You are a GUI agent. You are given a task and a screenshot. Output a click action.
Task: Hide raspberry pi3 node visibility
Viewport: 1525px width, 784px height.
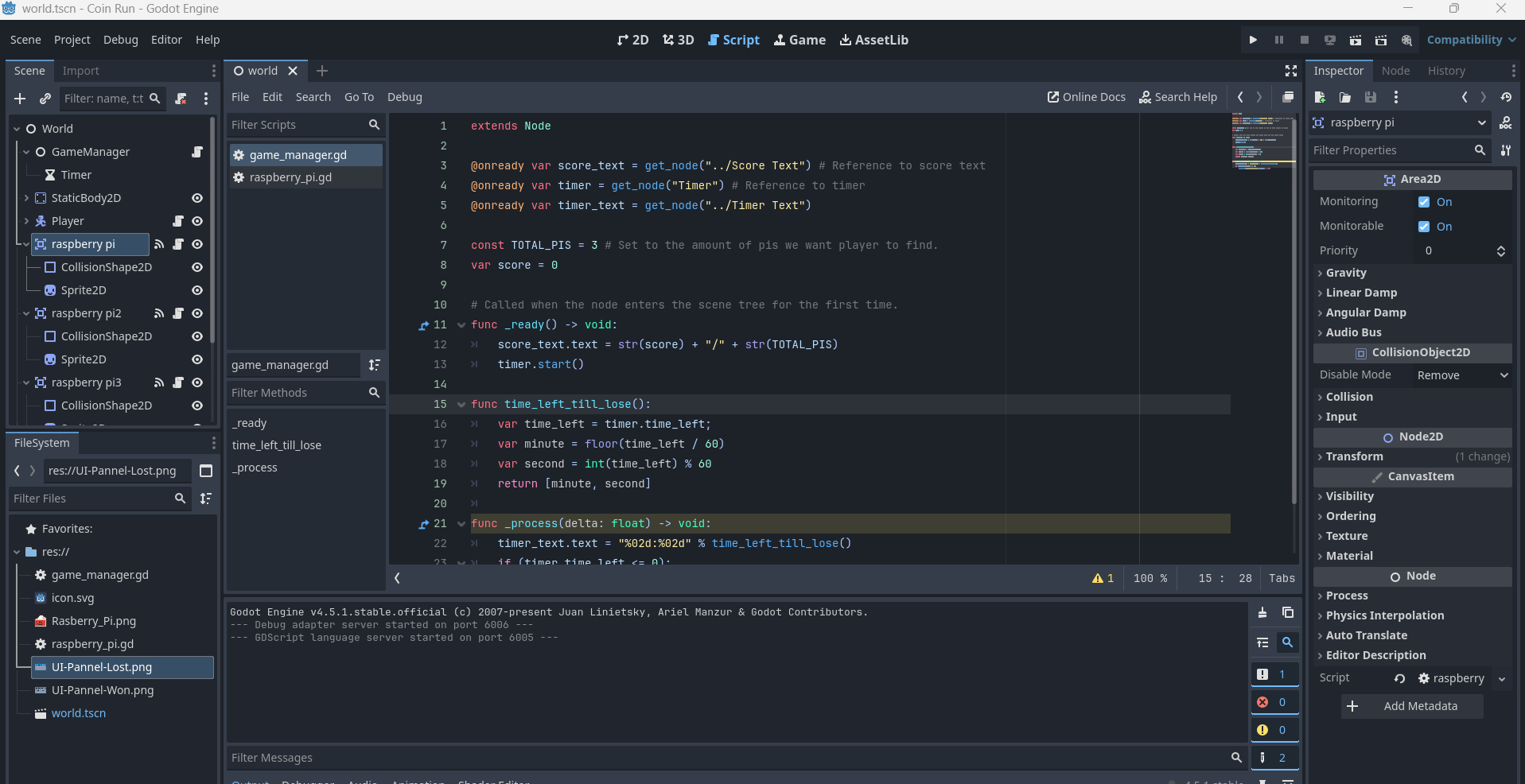197,382
